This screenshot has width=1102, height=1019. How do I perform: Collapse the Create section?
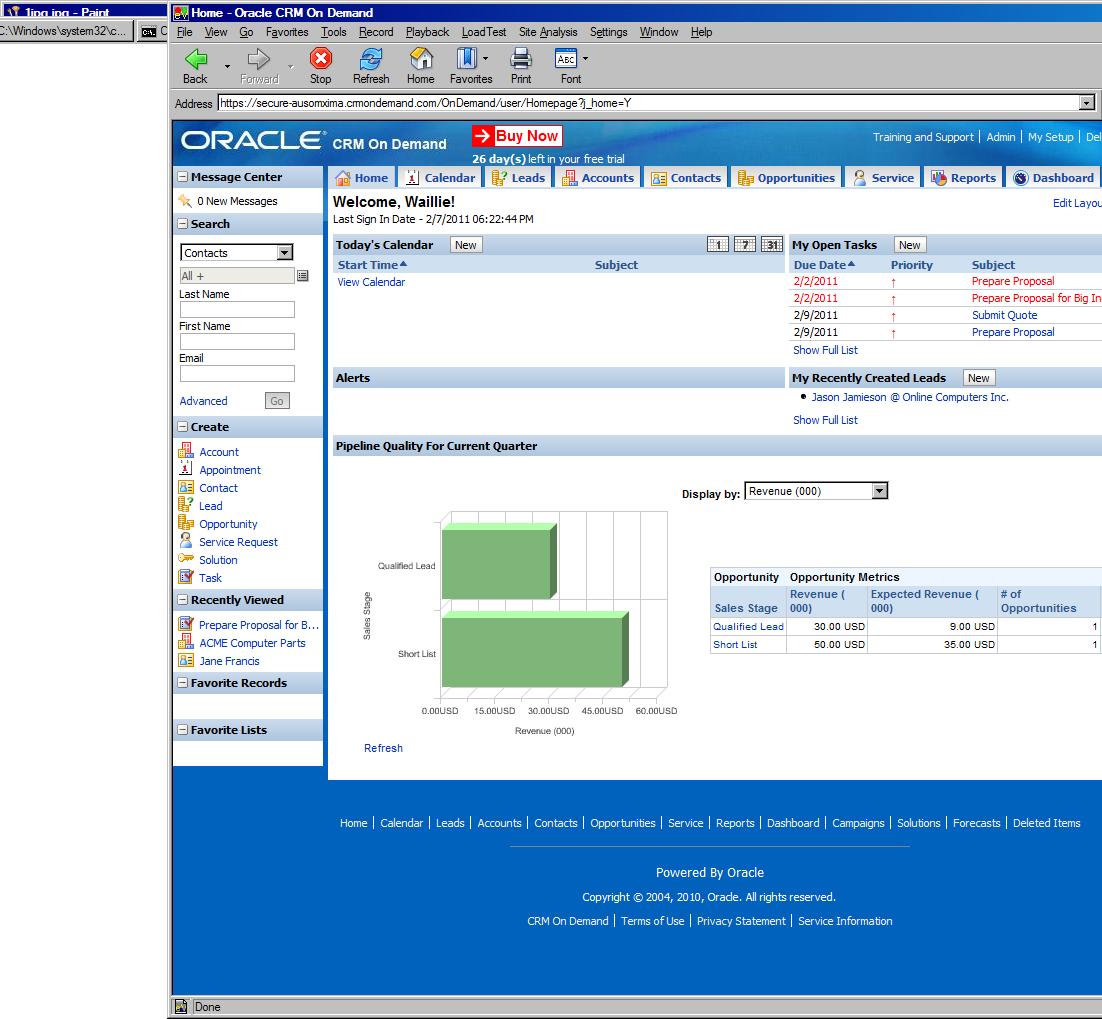[183, 427]
